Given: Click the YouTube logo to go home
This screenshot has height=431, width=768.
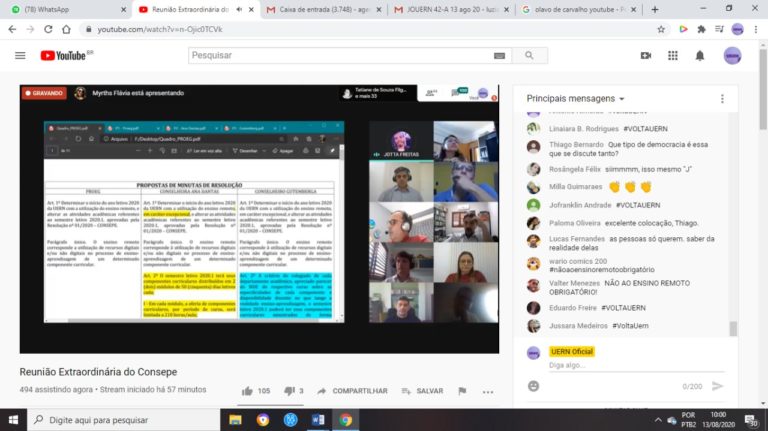Looking at the screenshot, I should pos(63,56).
